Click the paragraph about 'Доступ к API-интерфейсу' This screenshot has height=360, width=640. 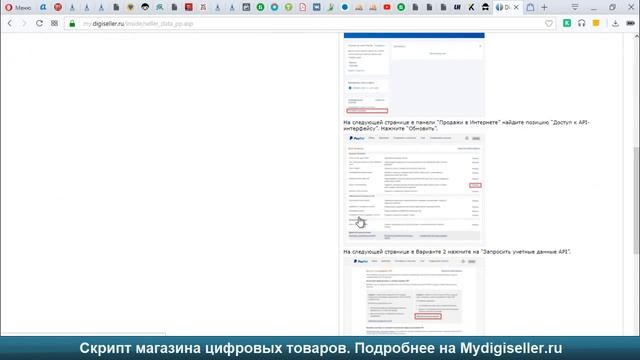click(x=467, y=125)
